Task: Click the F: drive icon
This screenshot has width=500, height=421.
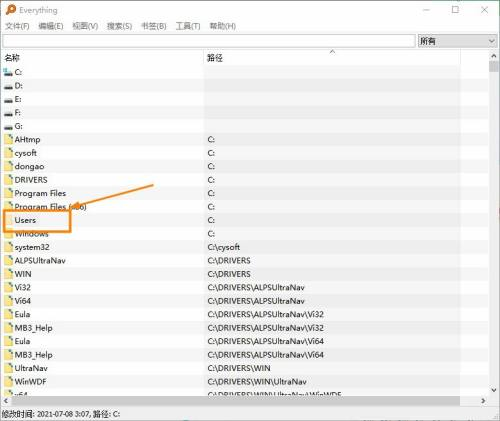Action: point(8,113)
